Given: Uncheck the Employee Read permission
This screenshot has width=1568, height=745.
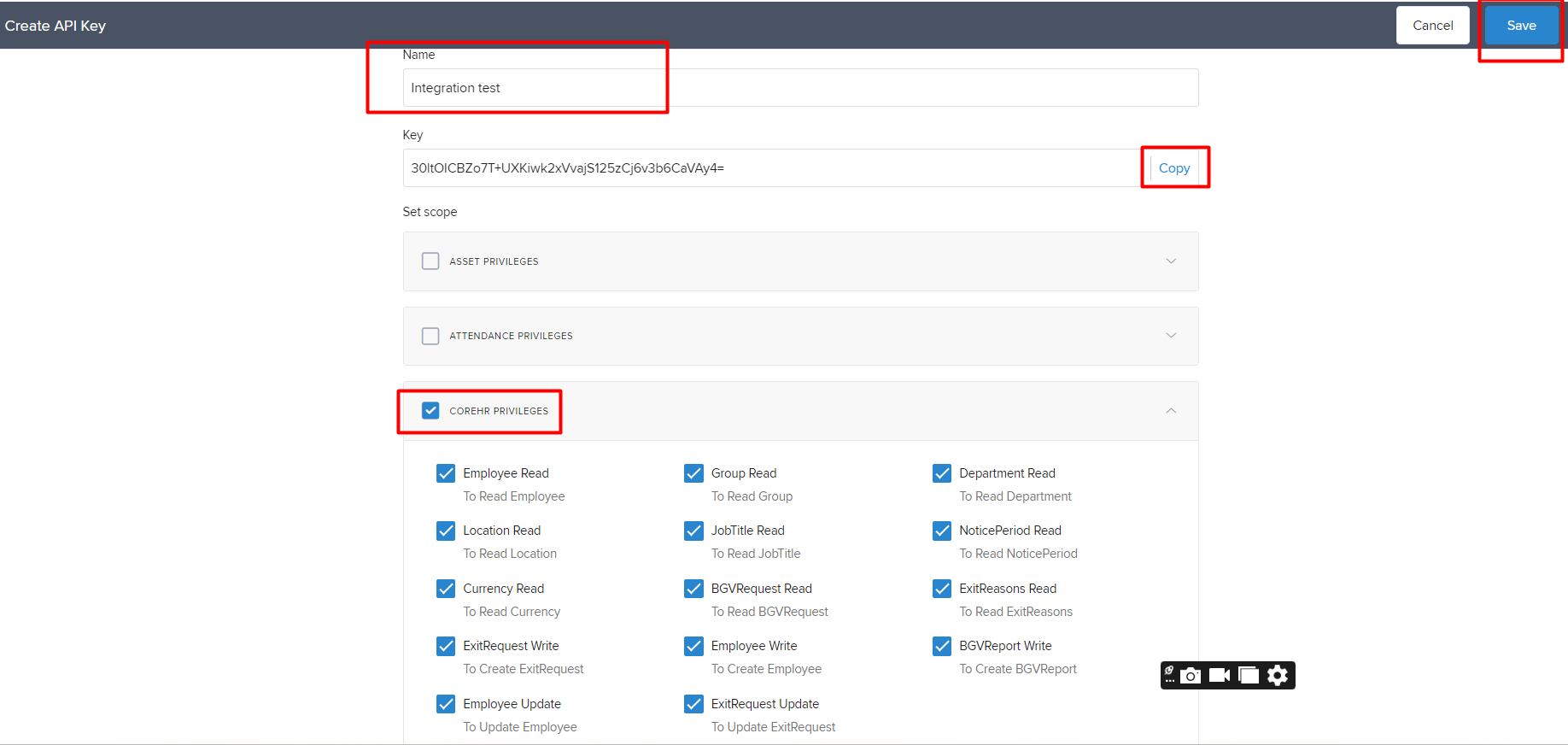Looking at the screenshot, I should (x=446, y=473).
